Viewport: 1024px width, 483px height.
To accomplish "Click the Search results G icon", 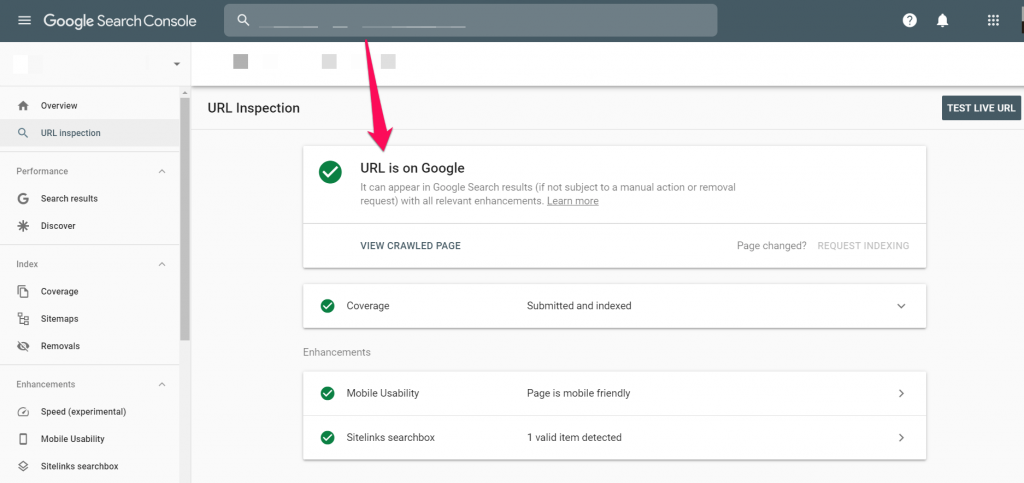I will (23, 198).
